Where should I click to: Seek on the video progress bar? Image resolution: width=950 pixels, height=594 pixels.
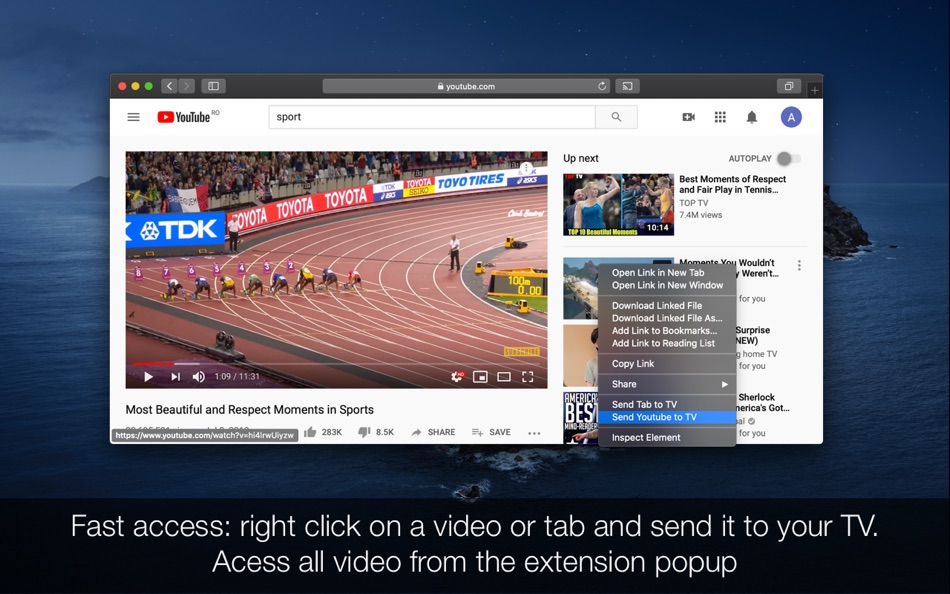[x=336, y=364]
